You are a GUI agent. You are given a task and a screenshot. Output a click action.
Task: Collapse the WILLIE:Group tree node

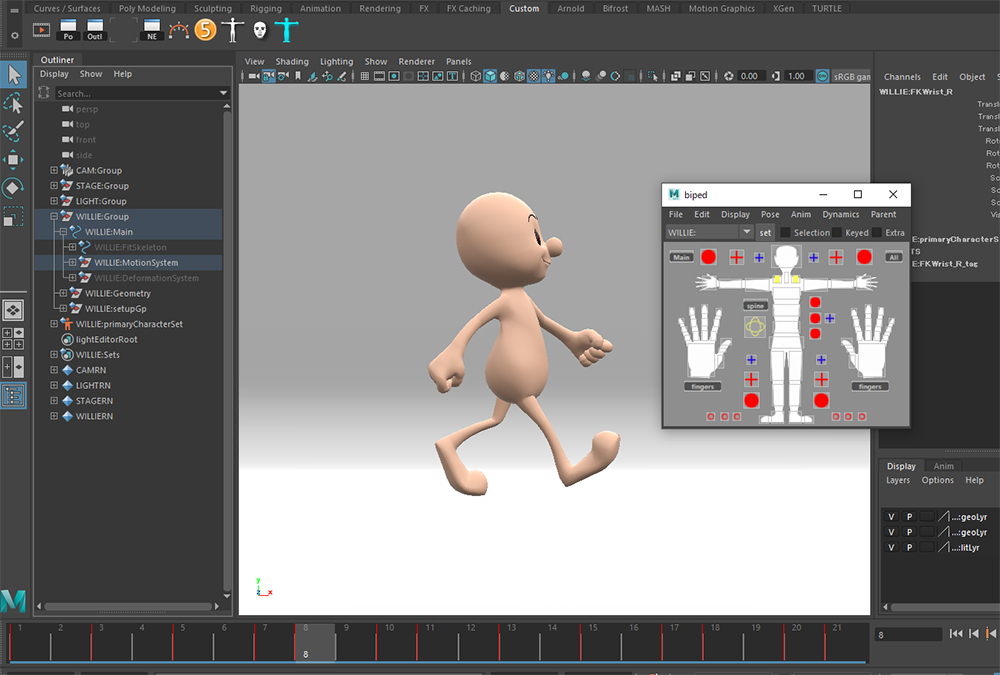point(54,217)
